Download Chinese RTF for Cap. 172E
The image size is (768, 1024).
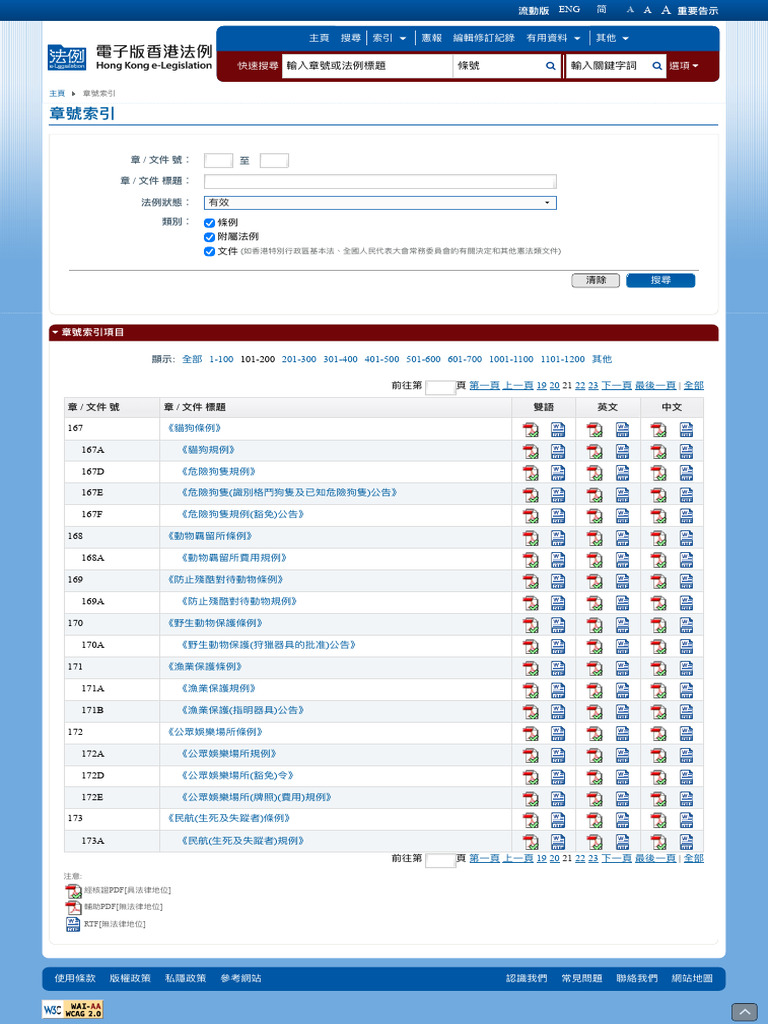686,799
